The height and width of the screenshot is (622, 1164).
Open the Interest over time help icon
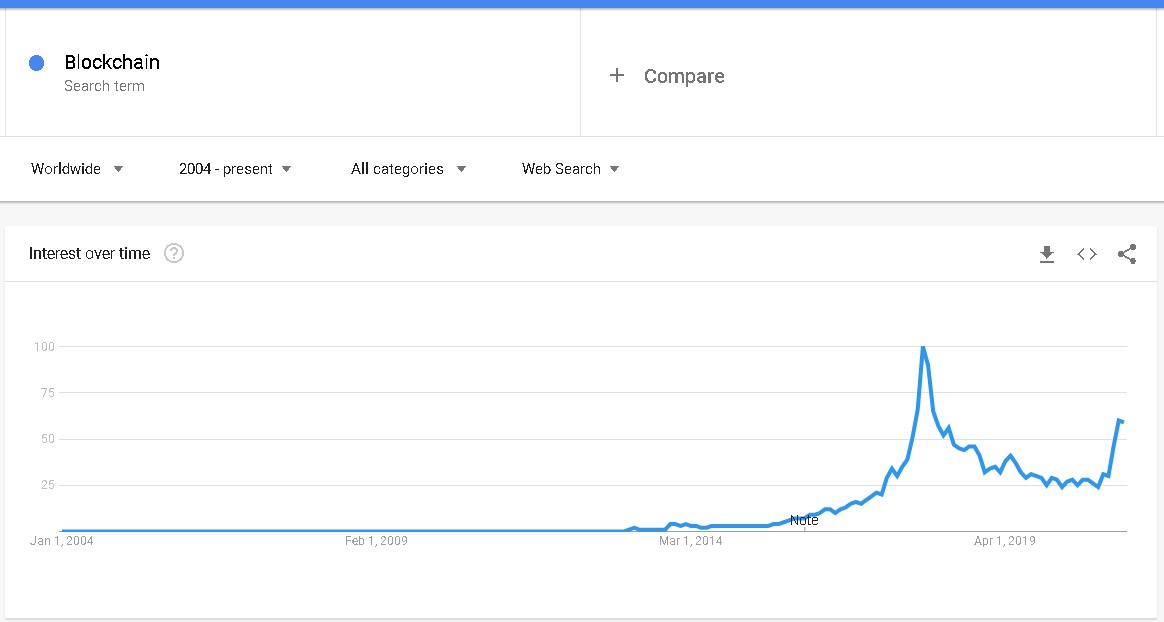(174, 254)
